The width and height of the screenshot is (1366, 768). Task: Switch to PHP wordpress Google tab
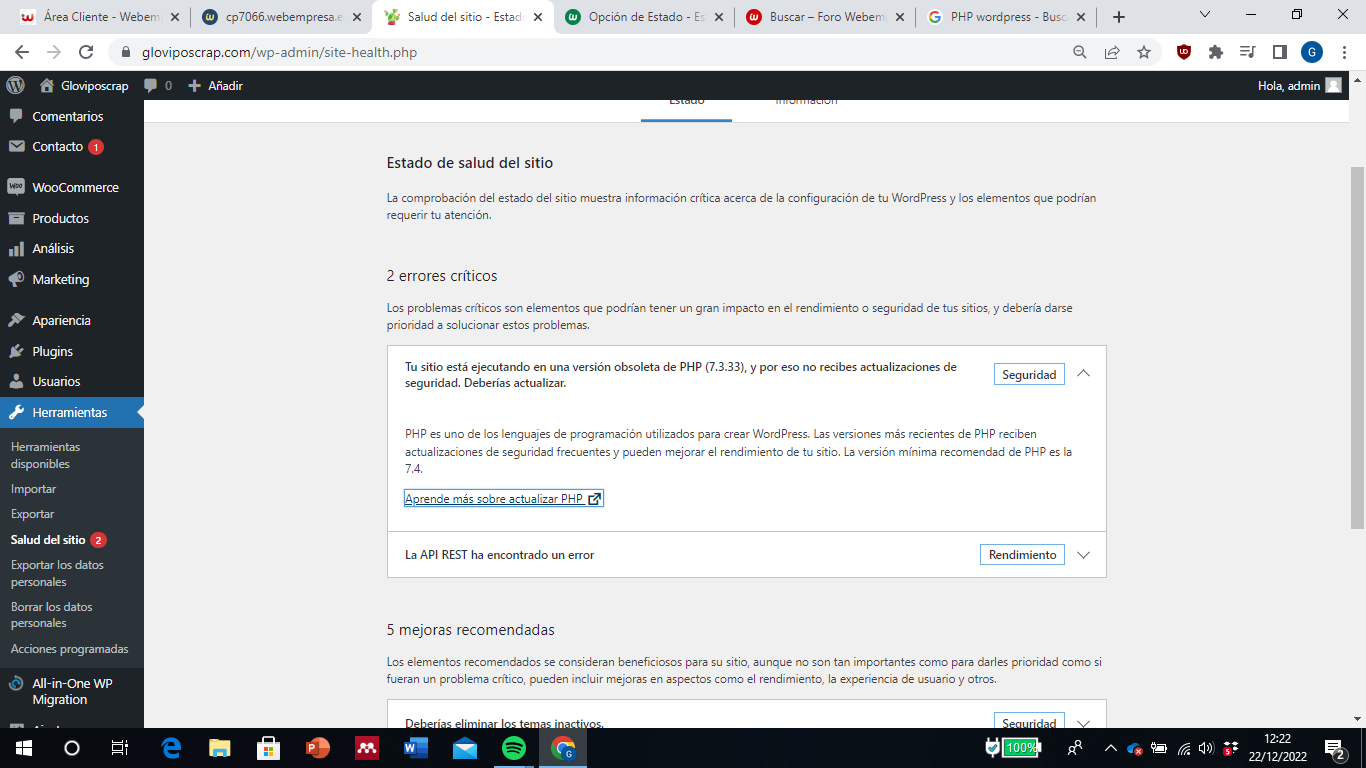coord(1007,17)
